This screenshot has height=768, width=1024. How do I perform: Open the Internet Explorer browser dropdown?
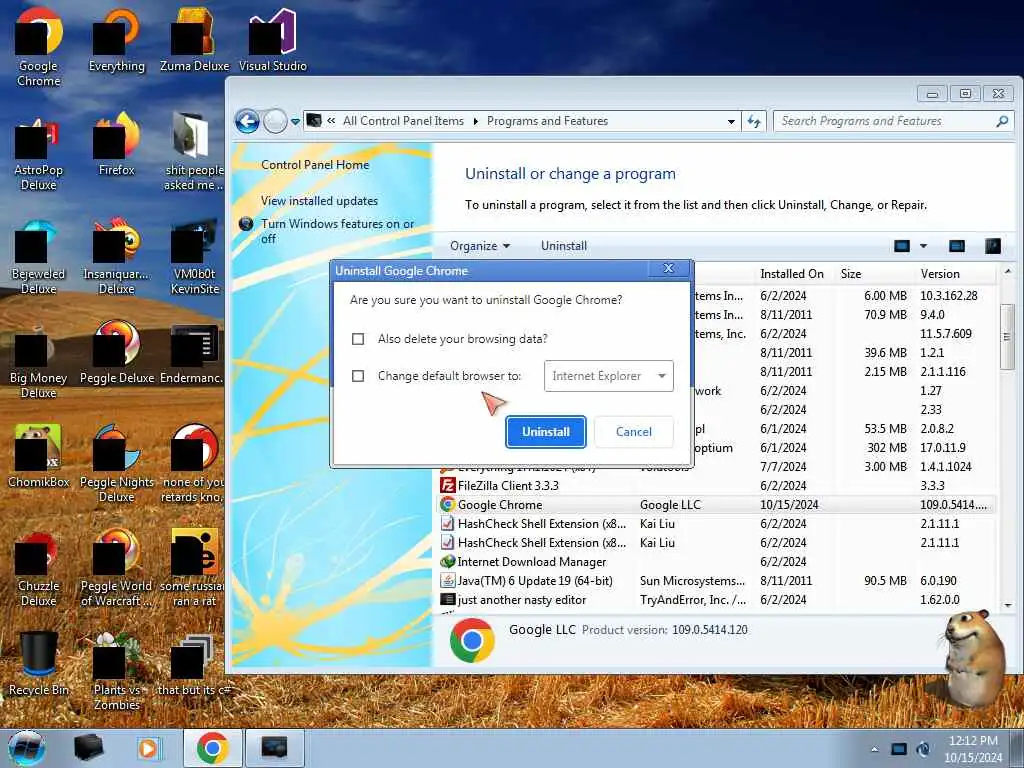pos(609,376)
